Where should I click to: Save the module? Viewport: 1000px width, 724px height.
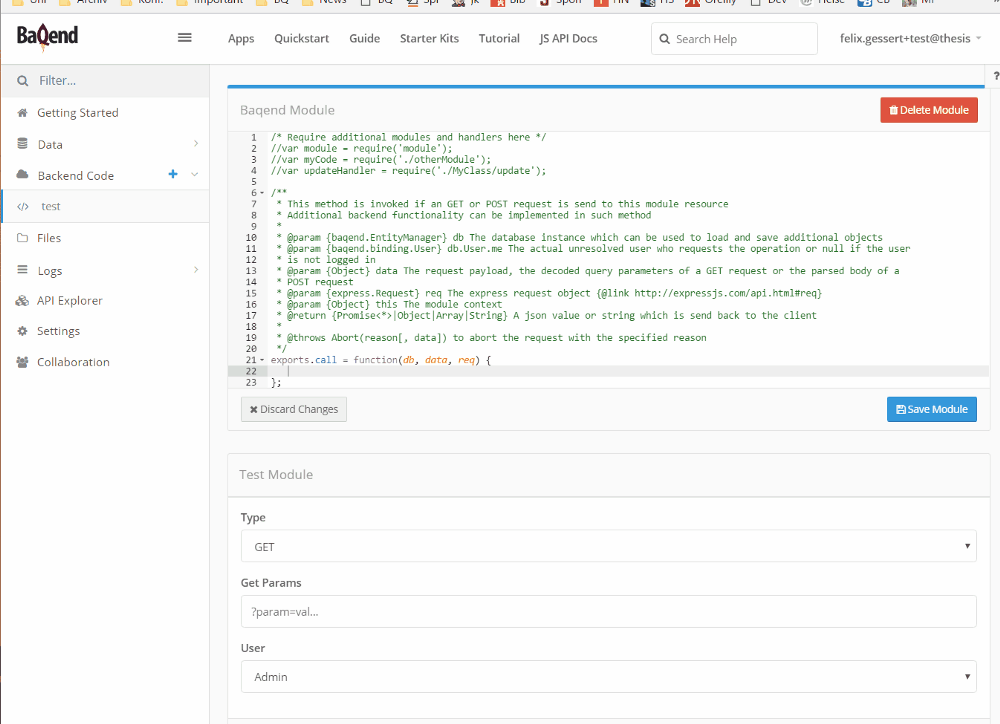coord(932,409)
